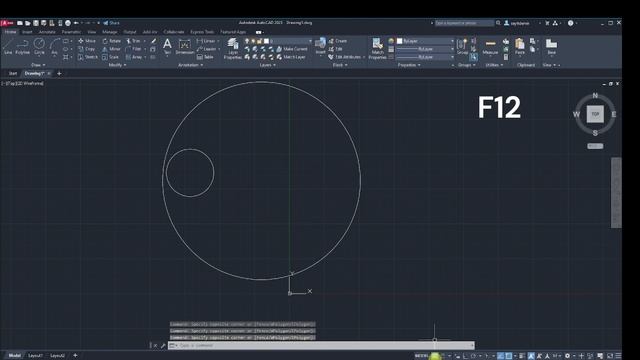The image size is (640, 360).
Task: Click the Share button
Action: click(x=111, y=23)
